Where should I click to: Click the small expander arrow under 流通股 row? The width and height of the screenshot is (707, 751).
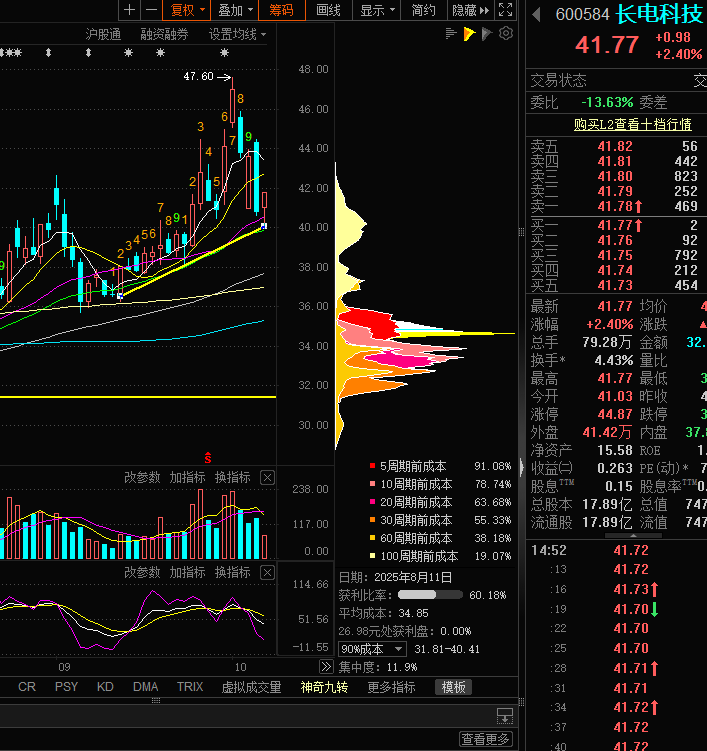click(633, 535)
